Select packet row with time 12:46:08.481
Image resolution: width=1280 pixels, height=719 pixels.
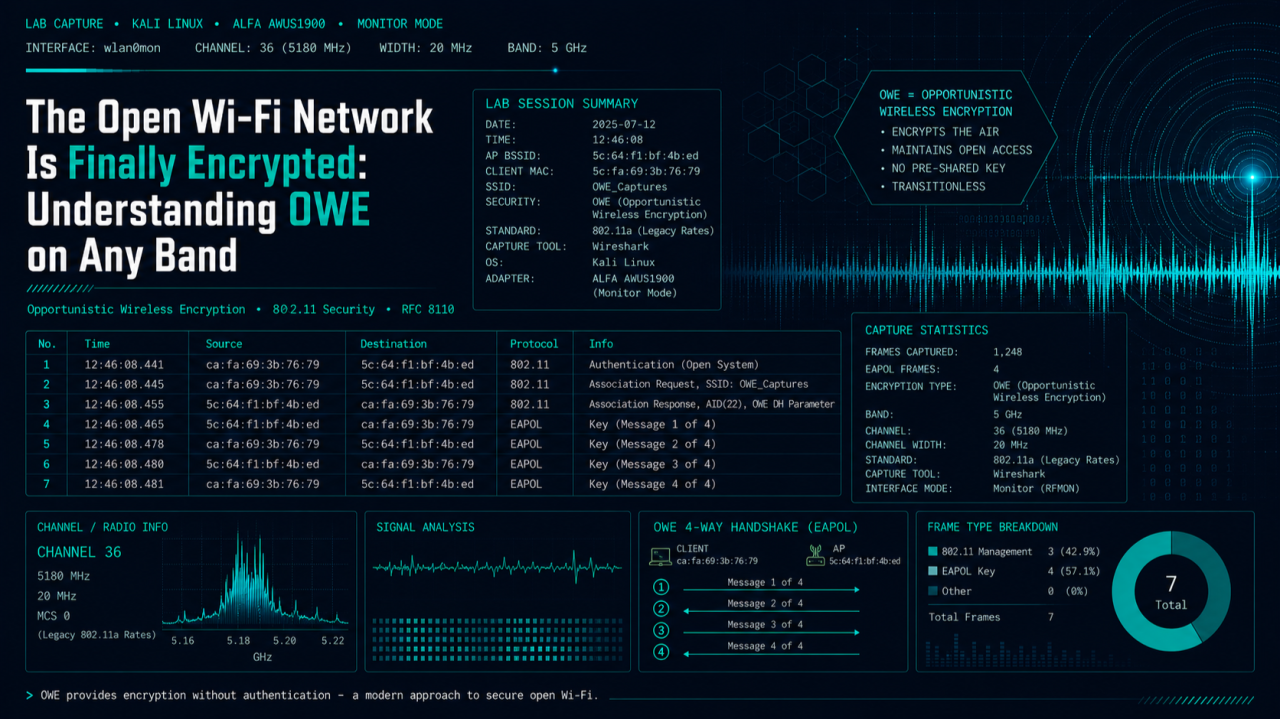433,484
